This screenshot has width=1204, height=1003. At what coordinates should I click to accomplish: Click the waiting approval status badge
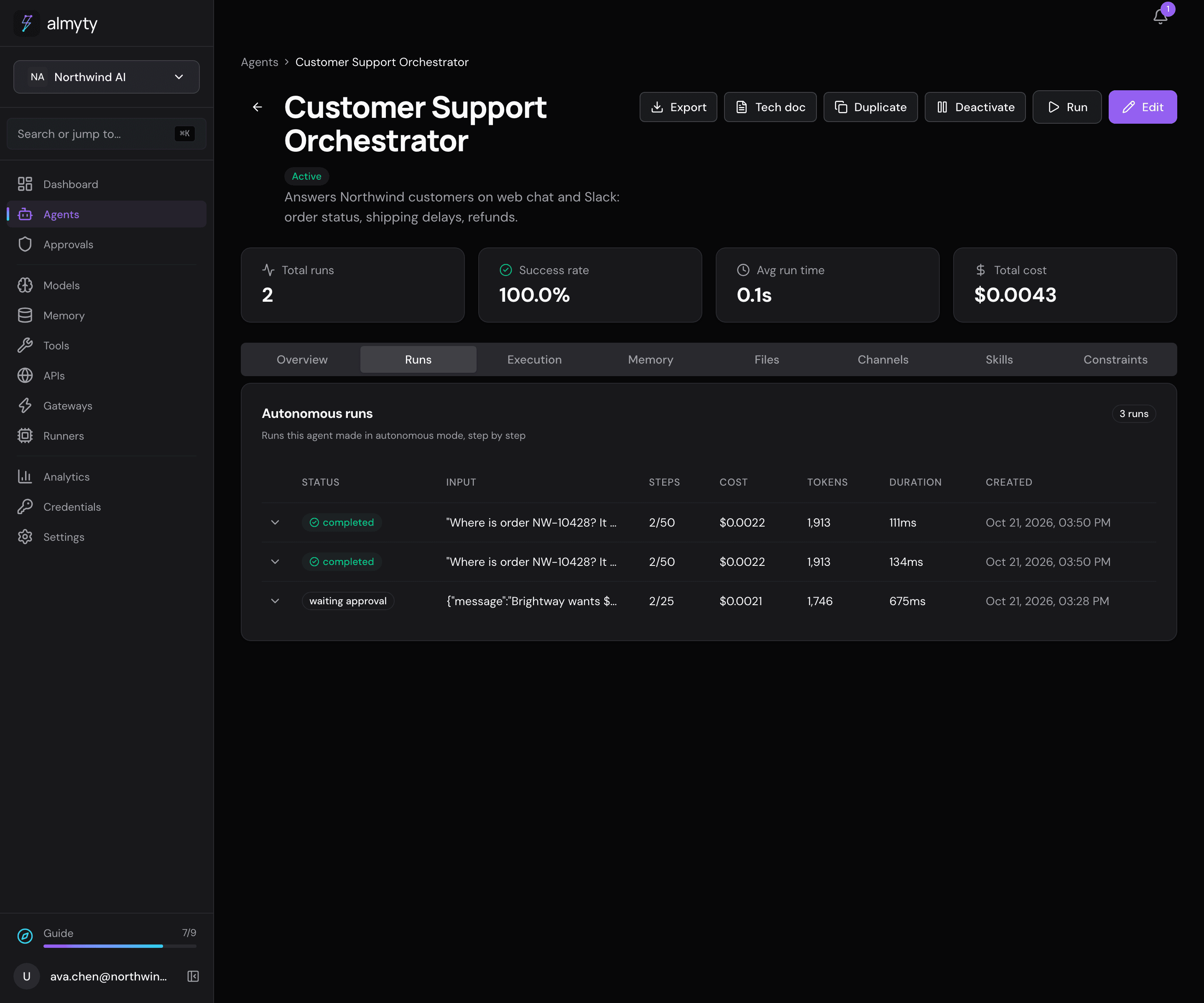click(348, 601)
